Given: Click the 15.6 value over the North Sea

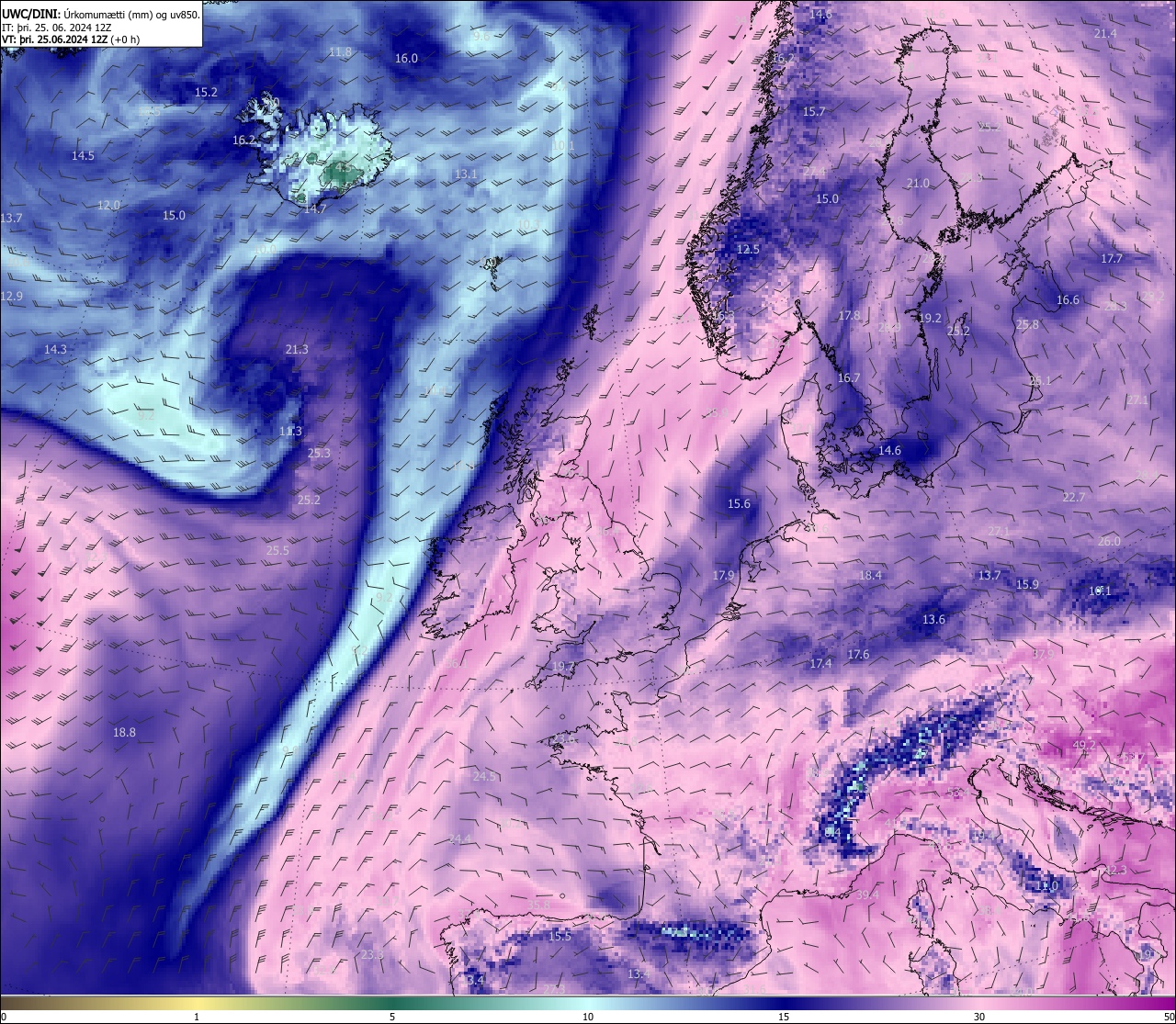Looking at the screenshot, I should click(739, 503).
